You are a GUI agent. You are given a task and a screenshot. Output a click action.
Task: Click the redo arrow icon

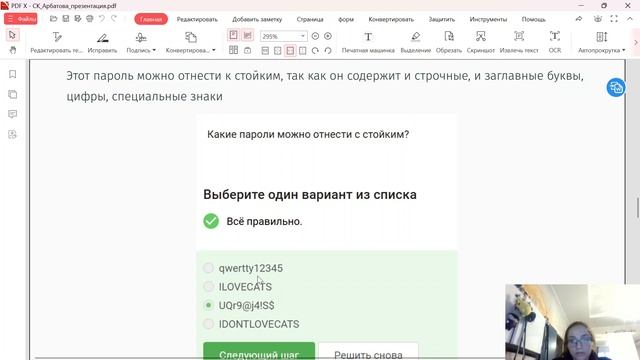[x=114, y=19]
